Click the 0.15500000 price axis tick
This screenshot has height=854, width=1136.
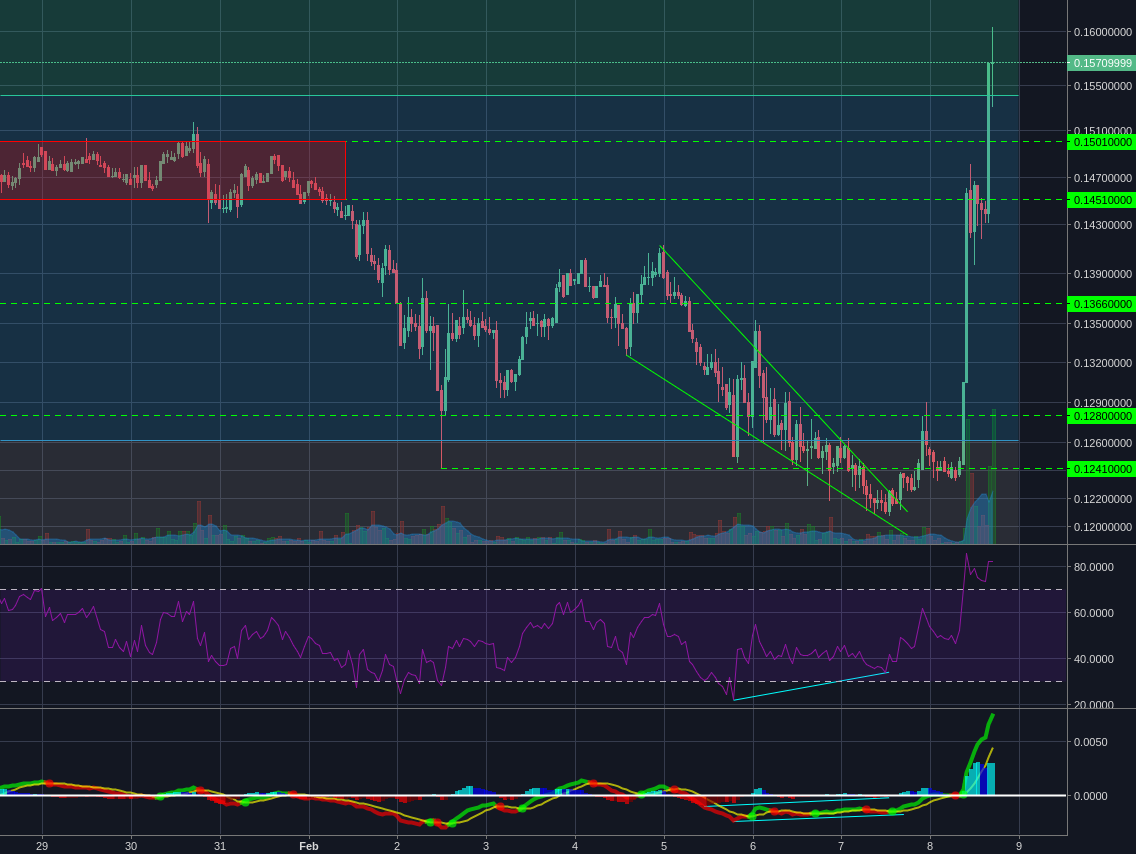[x=1103, y=85]
